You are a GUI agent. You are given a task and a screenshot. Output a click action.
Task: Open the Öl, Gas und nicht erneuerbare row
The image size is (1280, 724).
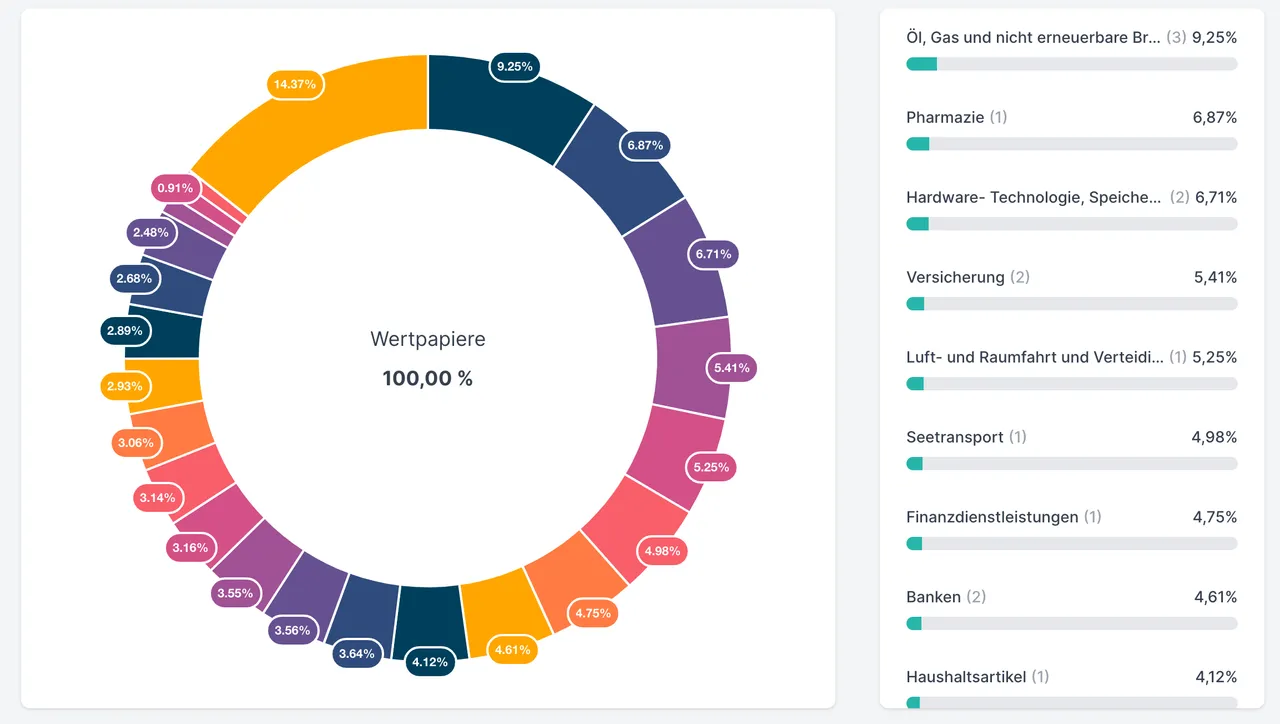[1071, 50]
